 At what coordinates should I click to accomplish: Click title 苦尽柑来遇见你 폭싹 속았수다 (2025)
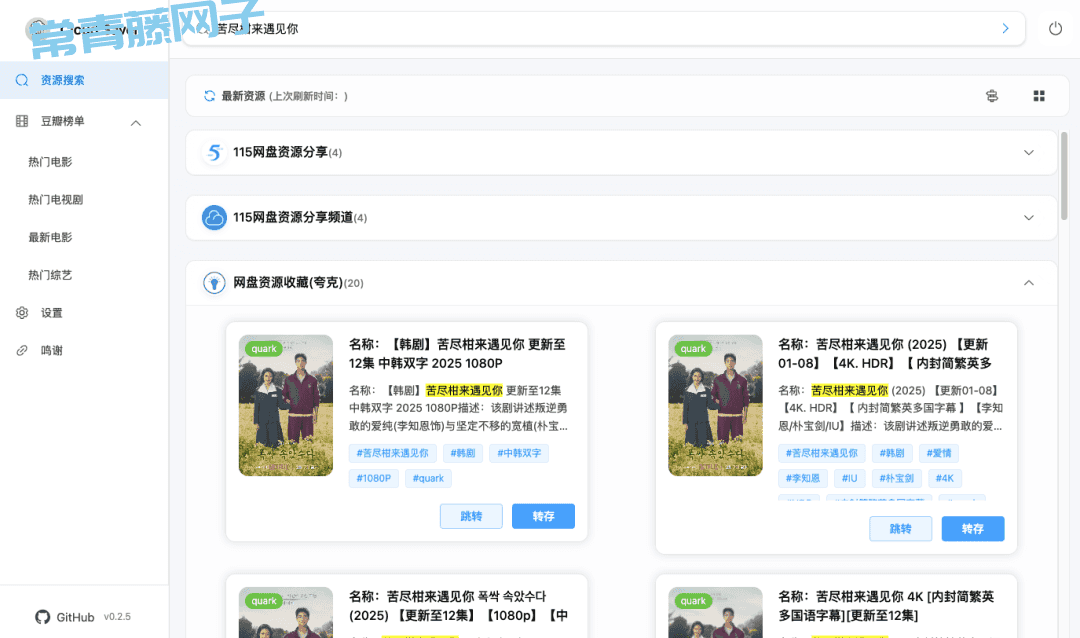click(459, 606)
